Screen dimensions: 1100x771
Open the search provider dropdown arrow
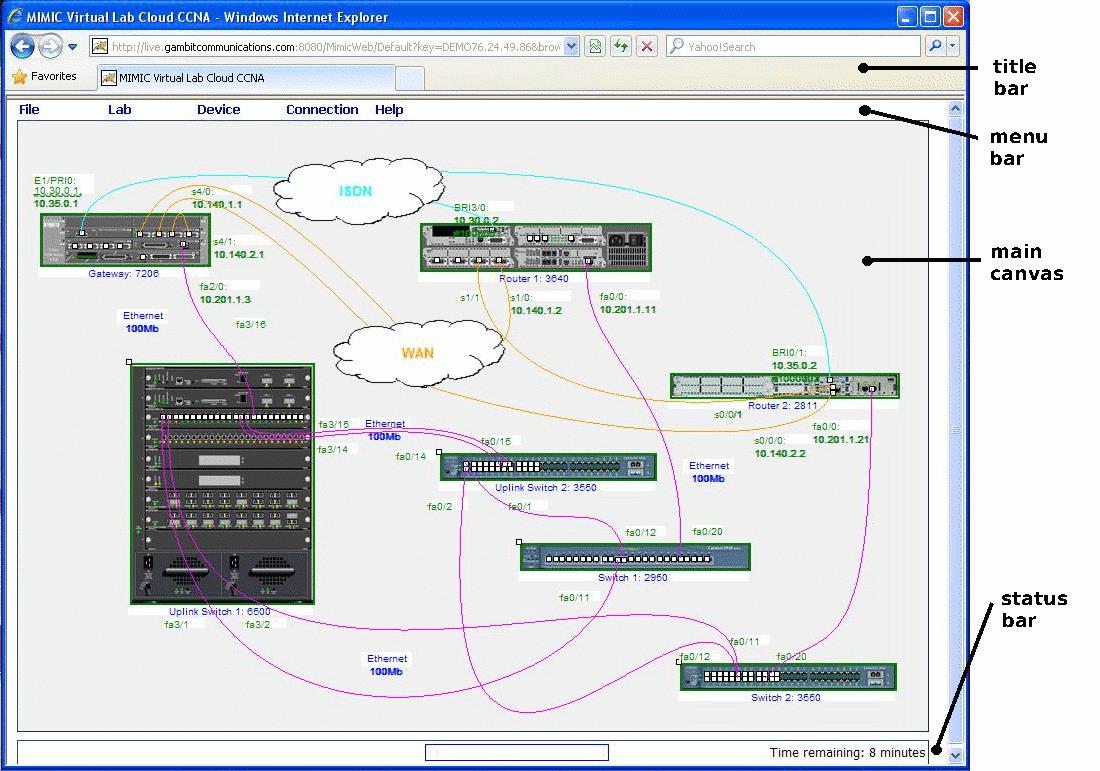pyautogui.click(x=952, y=47)
